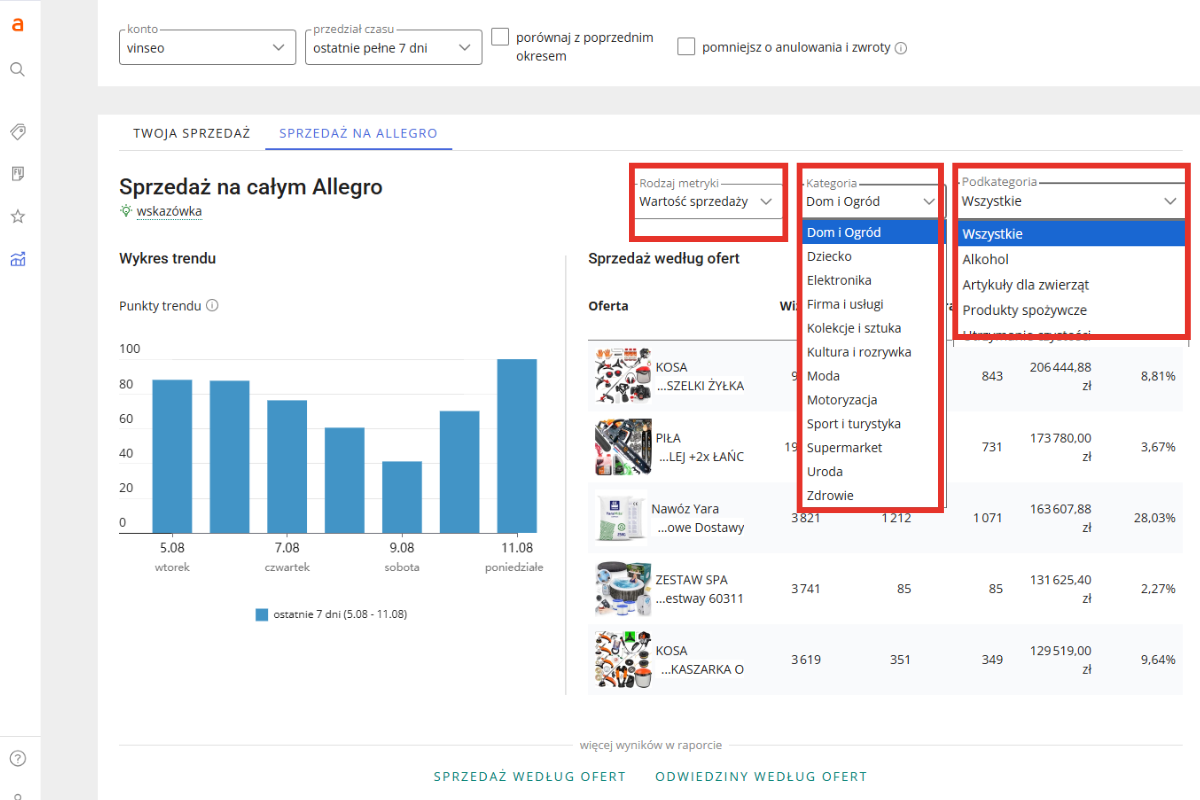Click the 5.08 Tuesday trend bar
This screenshot has height=800, width=1200.
pos(172,455)
